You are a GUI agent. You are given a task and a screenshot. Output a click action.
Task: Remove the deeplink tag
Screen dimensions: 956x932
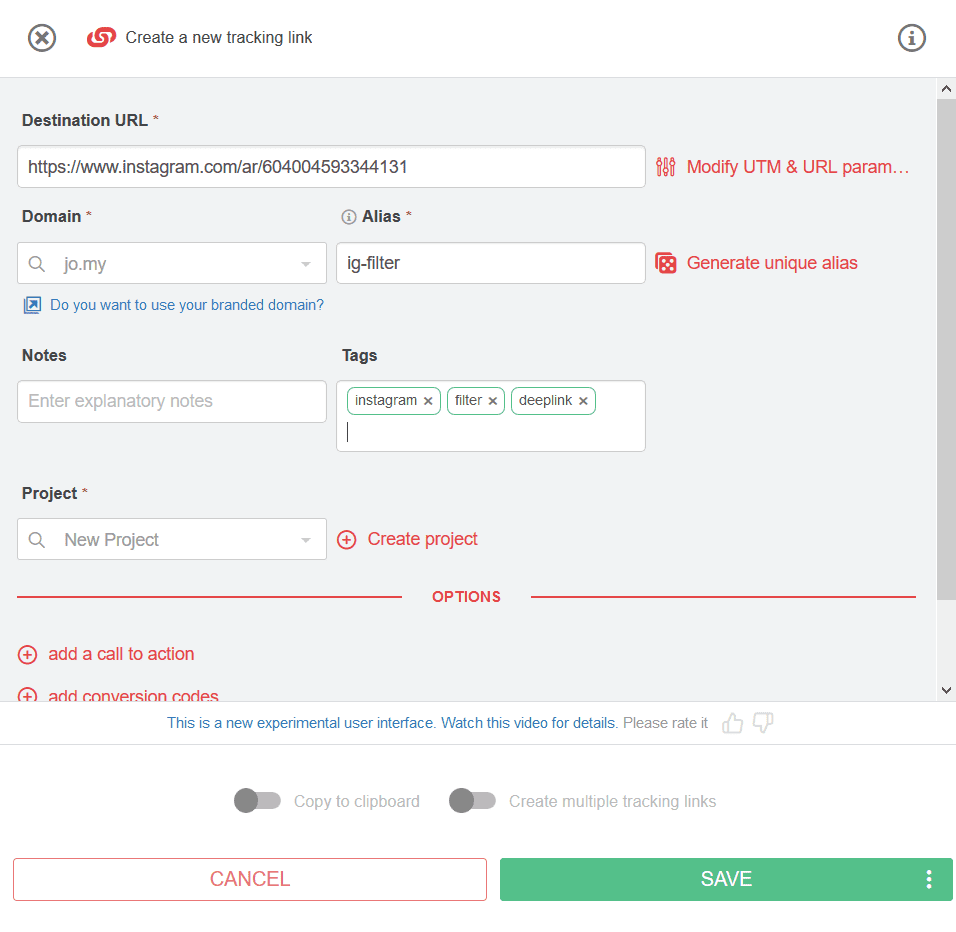[x=583, y=401]
